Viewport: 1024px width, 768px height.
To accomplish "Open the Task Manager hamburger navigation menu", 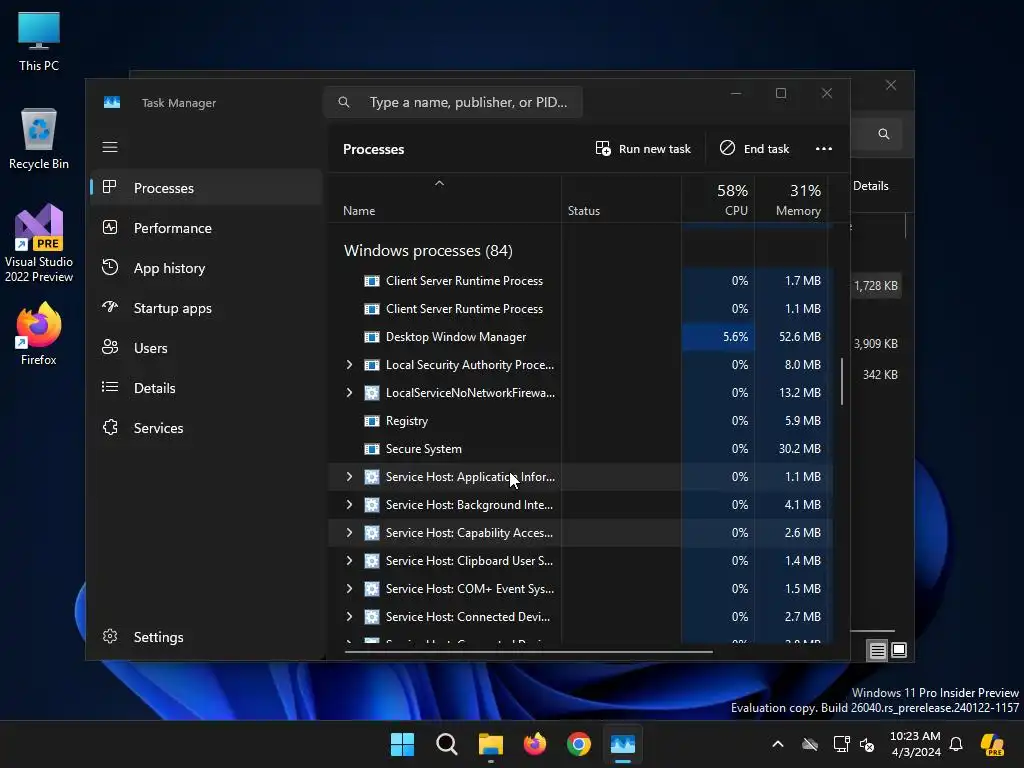I will (110, 147).
